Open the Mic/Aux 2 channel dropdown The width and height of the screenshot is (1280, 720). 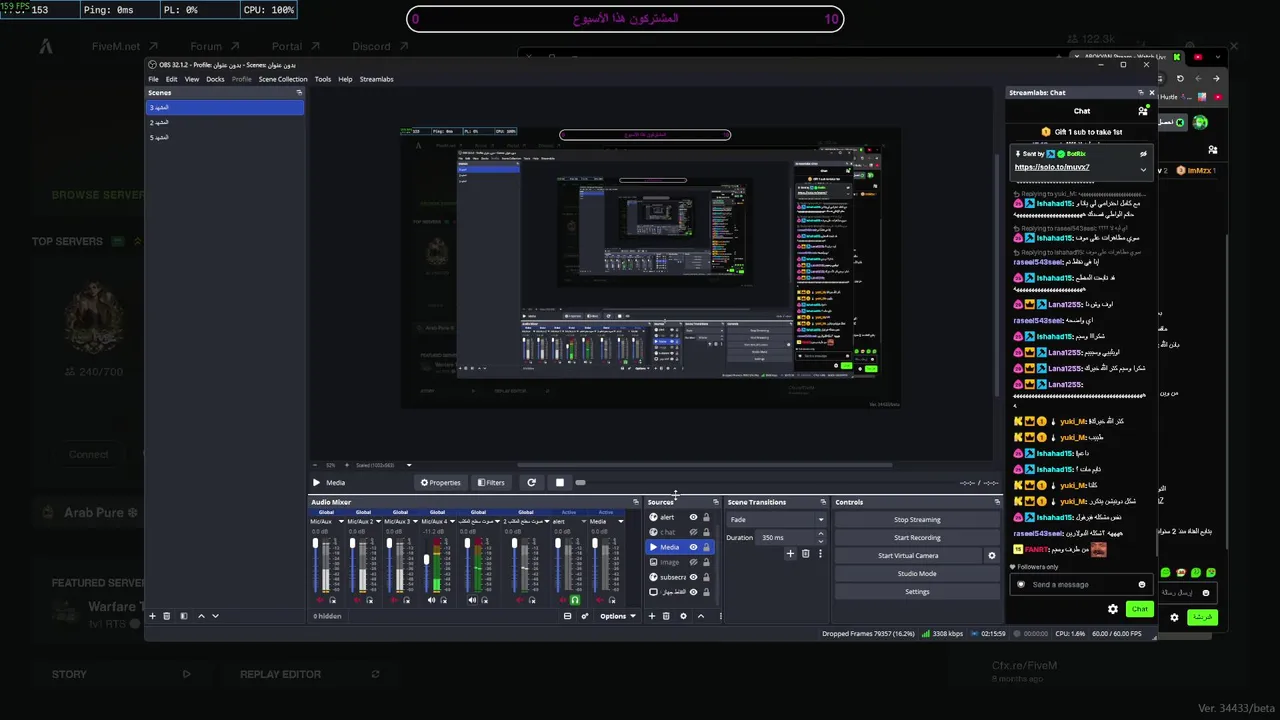(x=378, y=522)
